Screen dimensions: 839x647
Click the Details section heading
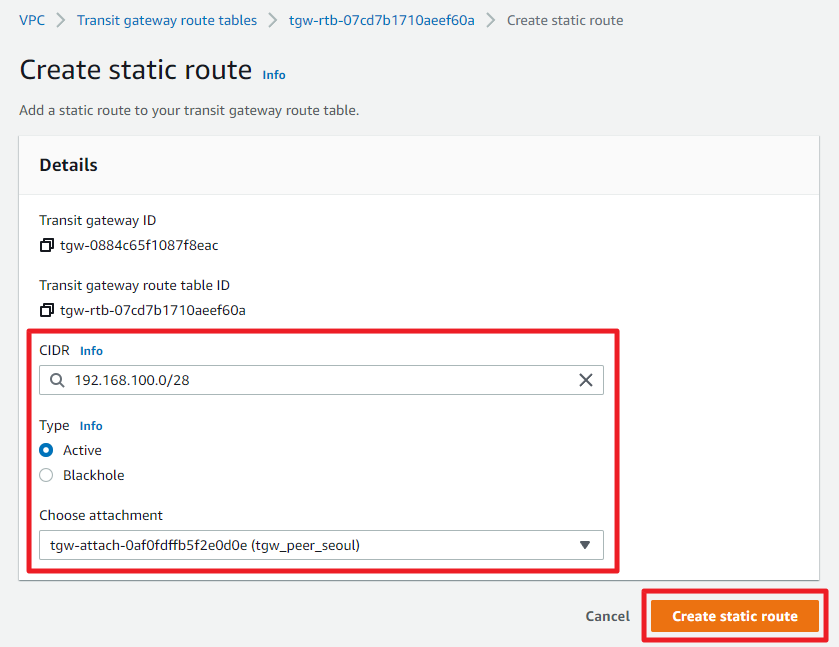click(x=68, y=165)
